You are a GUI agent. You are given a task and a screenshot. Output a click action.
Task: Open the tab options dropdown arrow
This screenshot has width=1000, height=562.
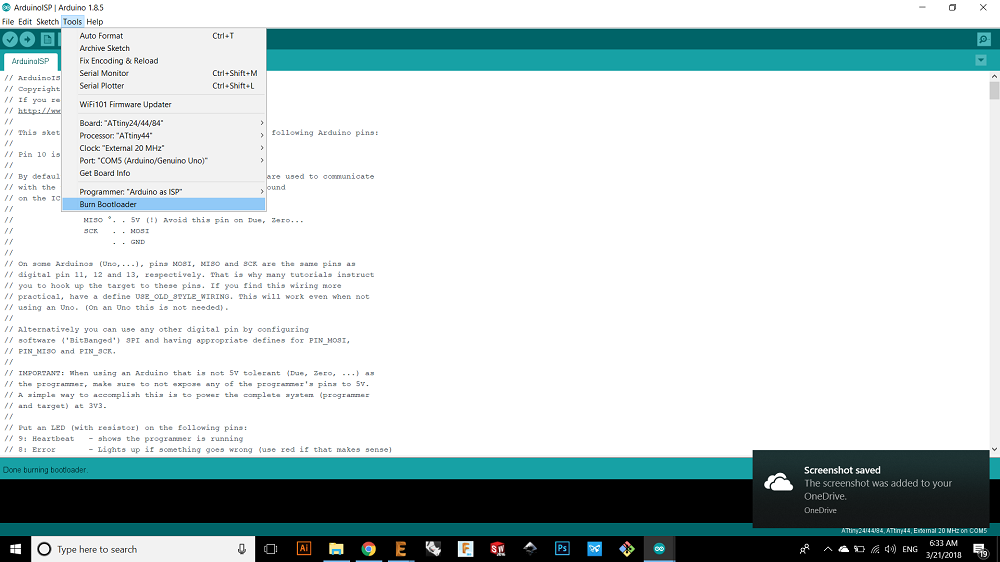(981, 61)
